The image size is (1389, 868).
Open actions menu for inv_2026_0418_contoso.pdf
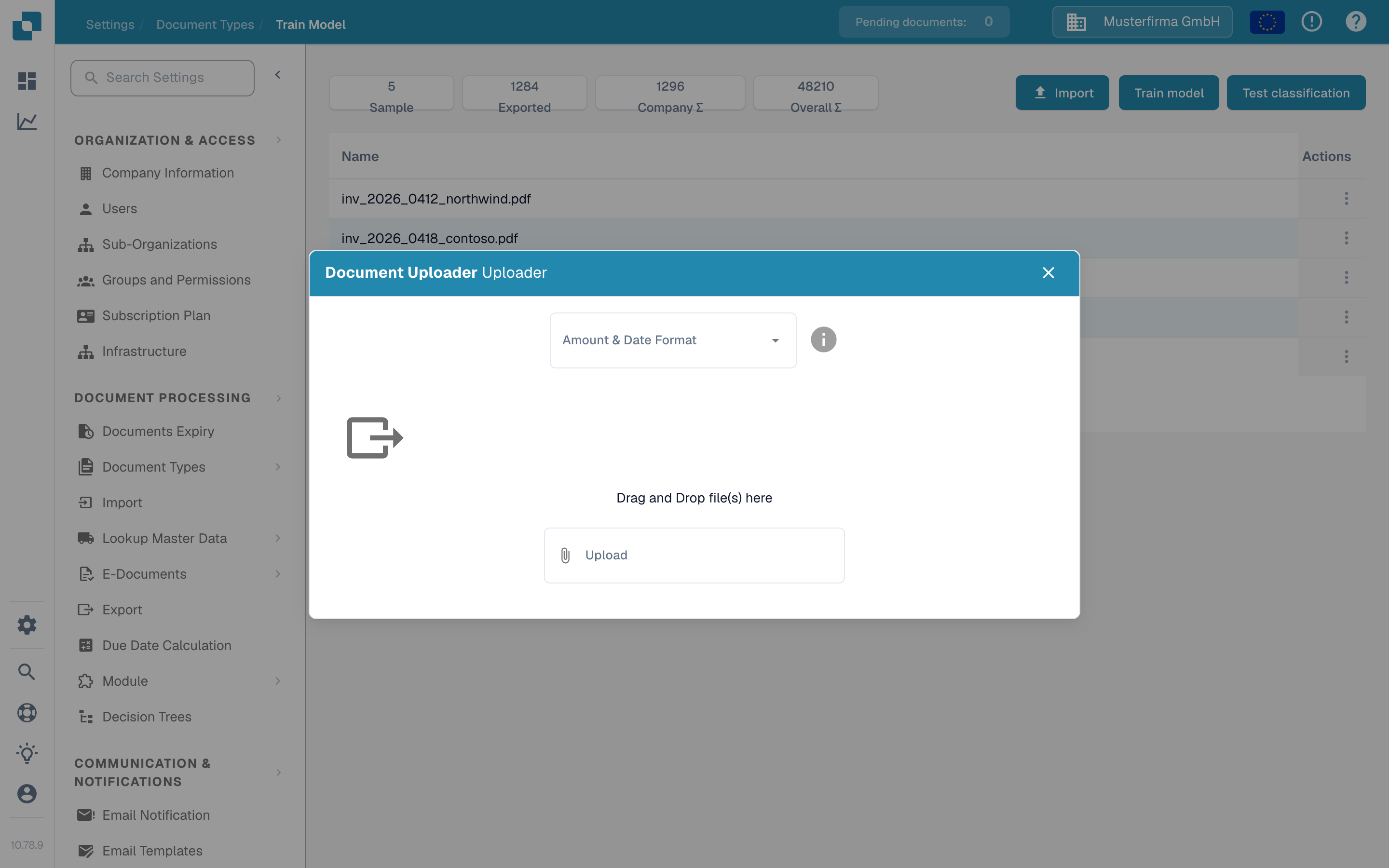pyautogui.click(x=1346, y=238)
